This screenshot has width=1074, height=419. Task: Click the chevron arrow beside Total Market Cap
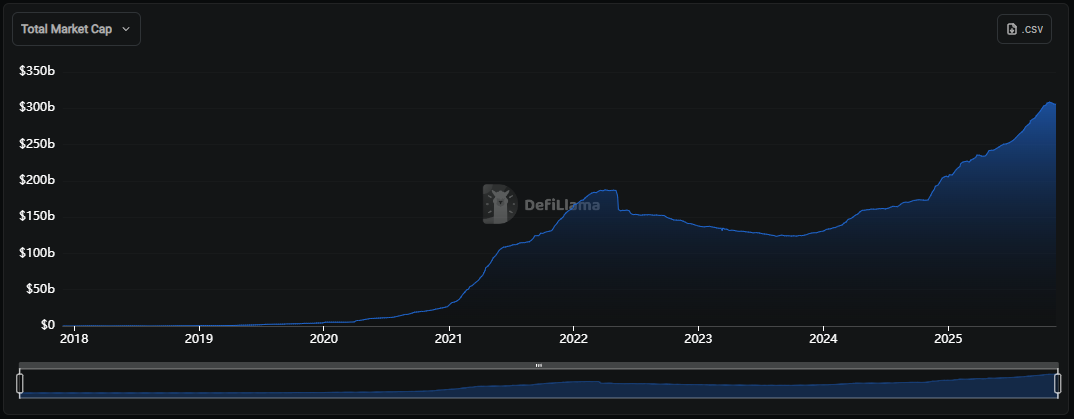click(126, 29)
